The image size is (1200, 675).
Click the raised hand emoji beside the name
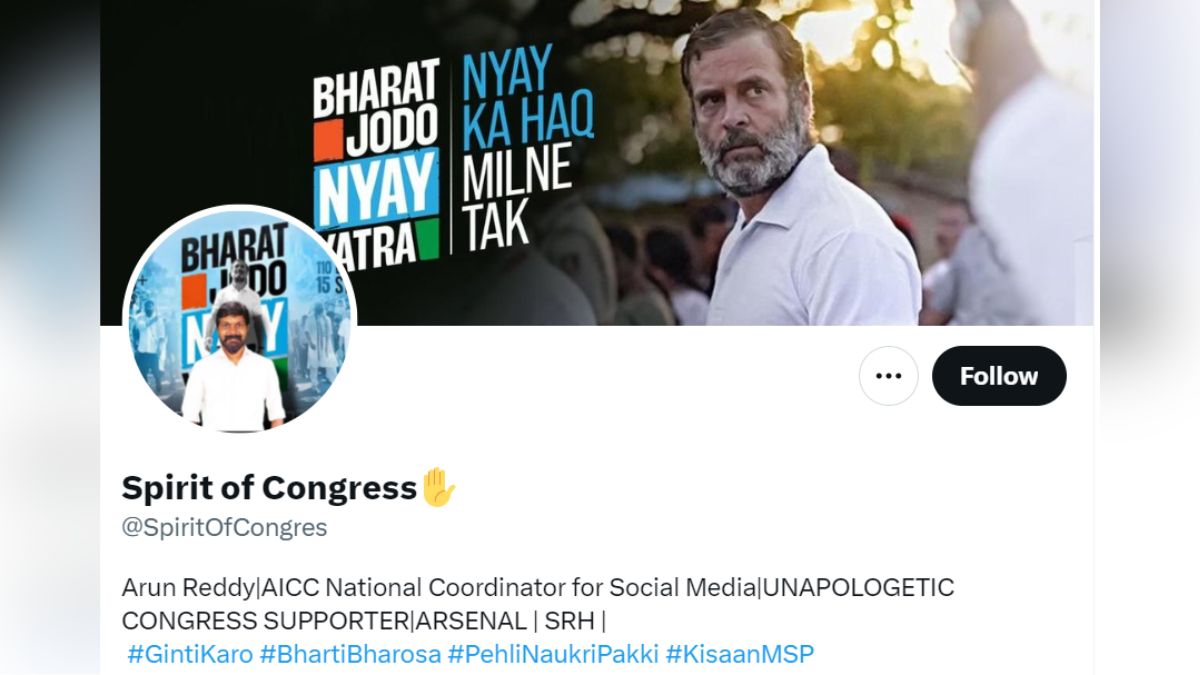point(438,488)
